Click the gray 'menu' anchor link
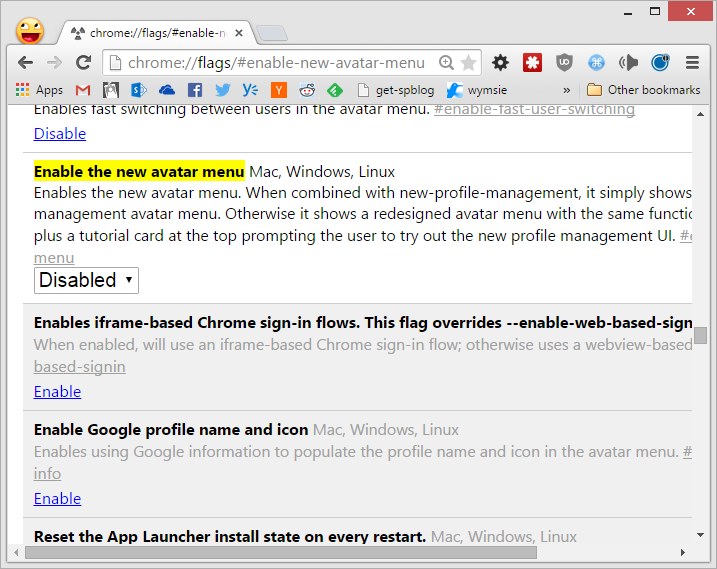717x569 pixels. pyautogui.click(x=54, y=258)
